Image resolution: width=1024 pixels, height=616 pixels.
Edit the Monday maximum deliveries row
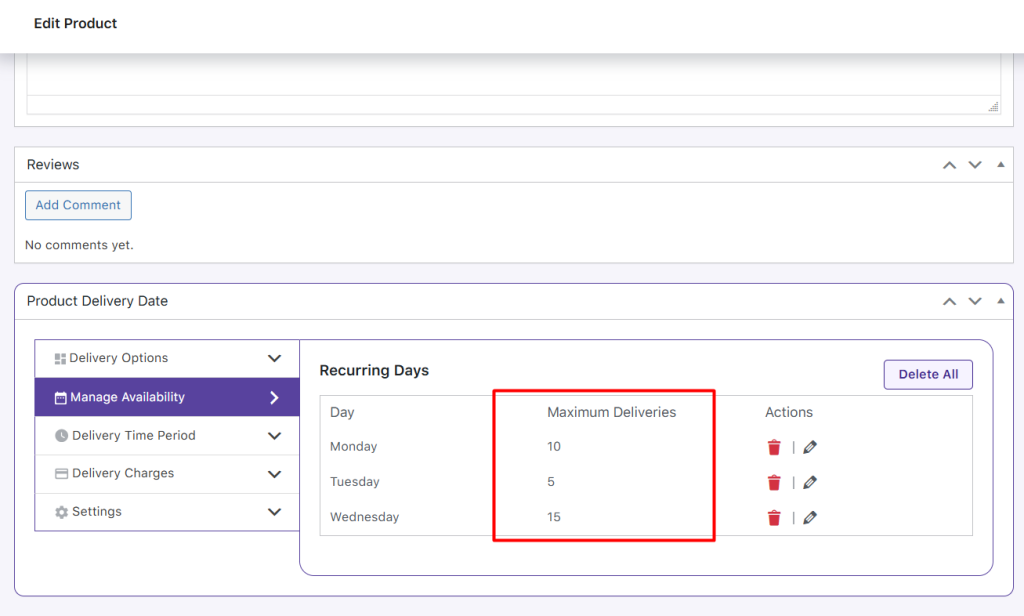point(810,447)
